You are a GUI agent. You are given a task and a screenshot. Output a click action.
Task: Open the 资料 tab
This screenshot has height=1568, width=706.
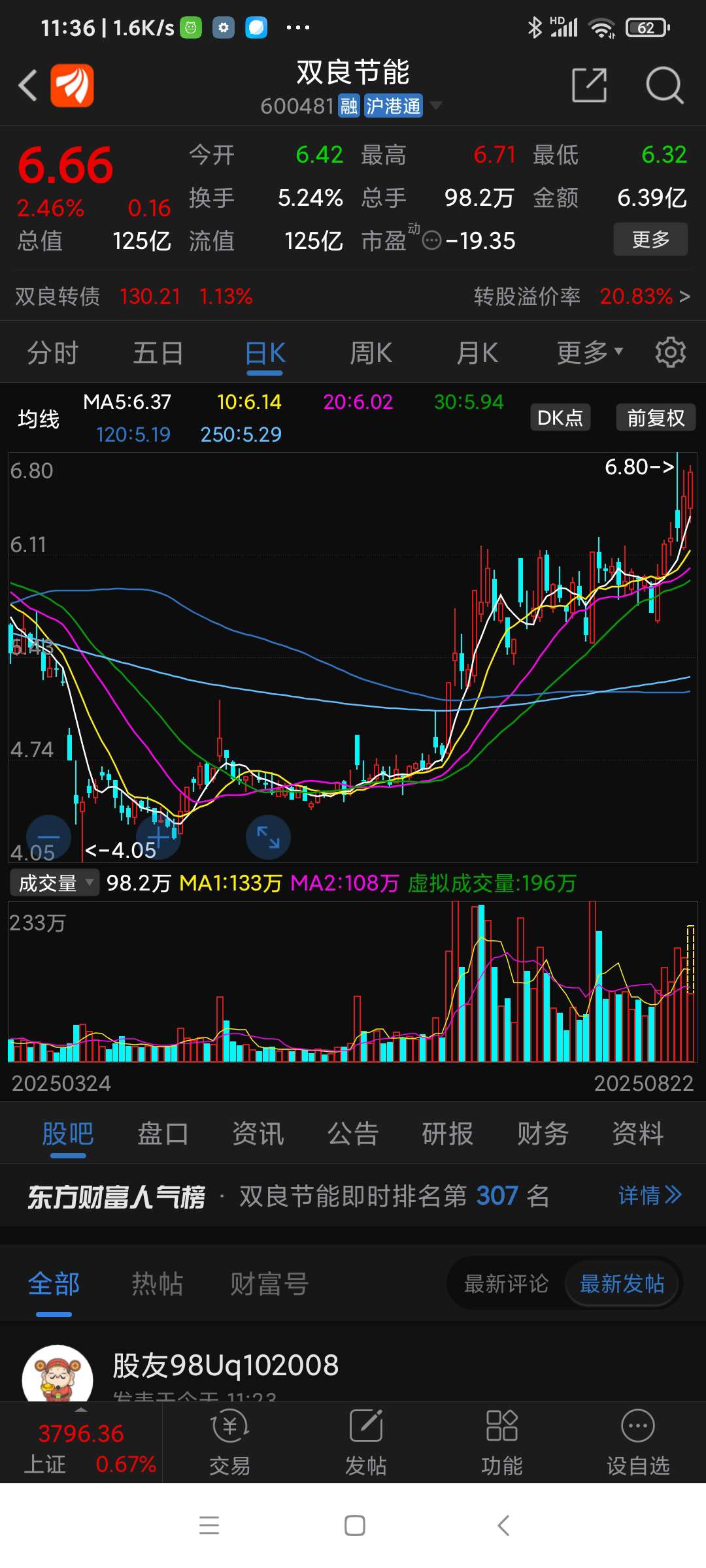coord(638,1134)
